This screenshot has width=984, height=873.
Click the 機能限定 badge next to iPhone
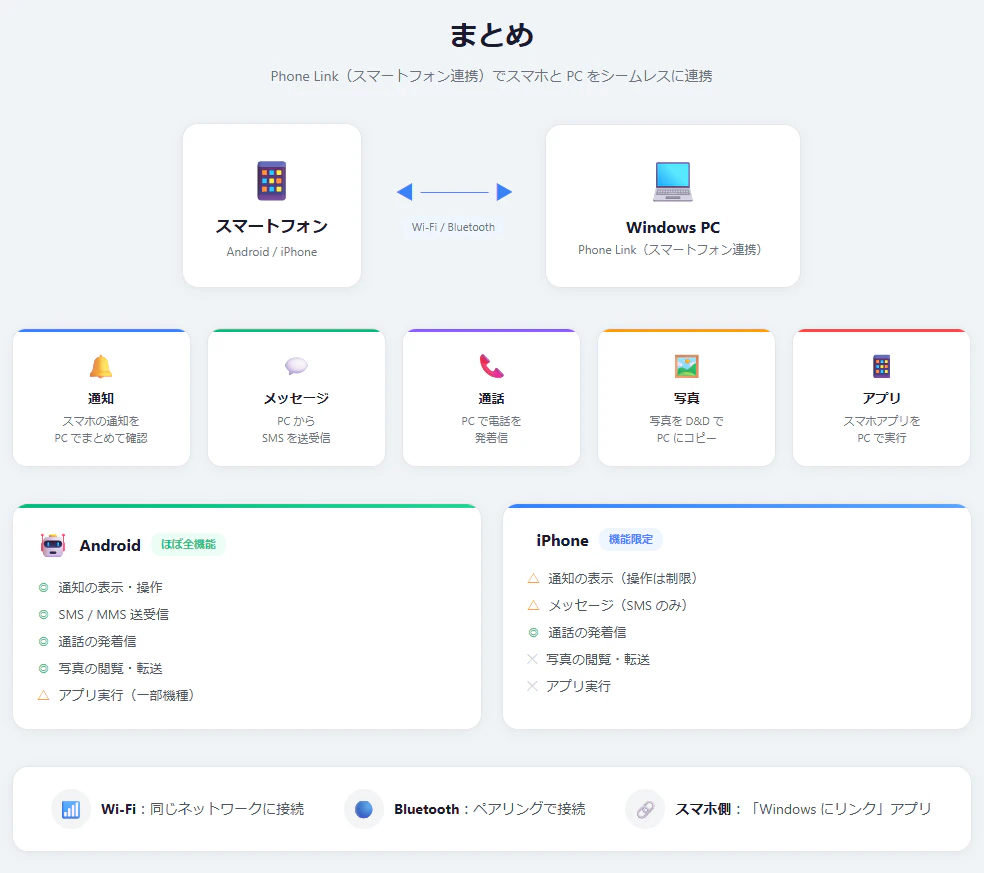[631, 539]
